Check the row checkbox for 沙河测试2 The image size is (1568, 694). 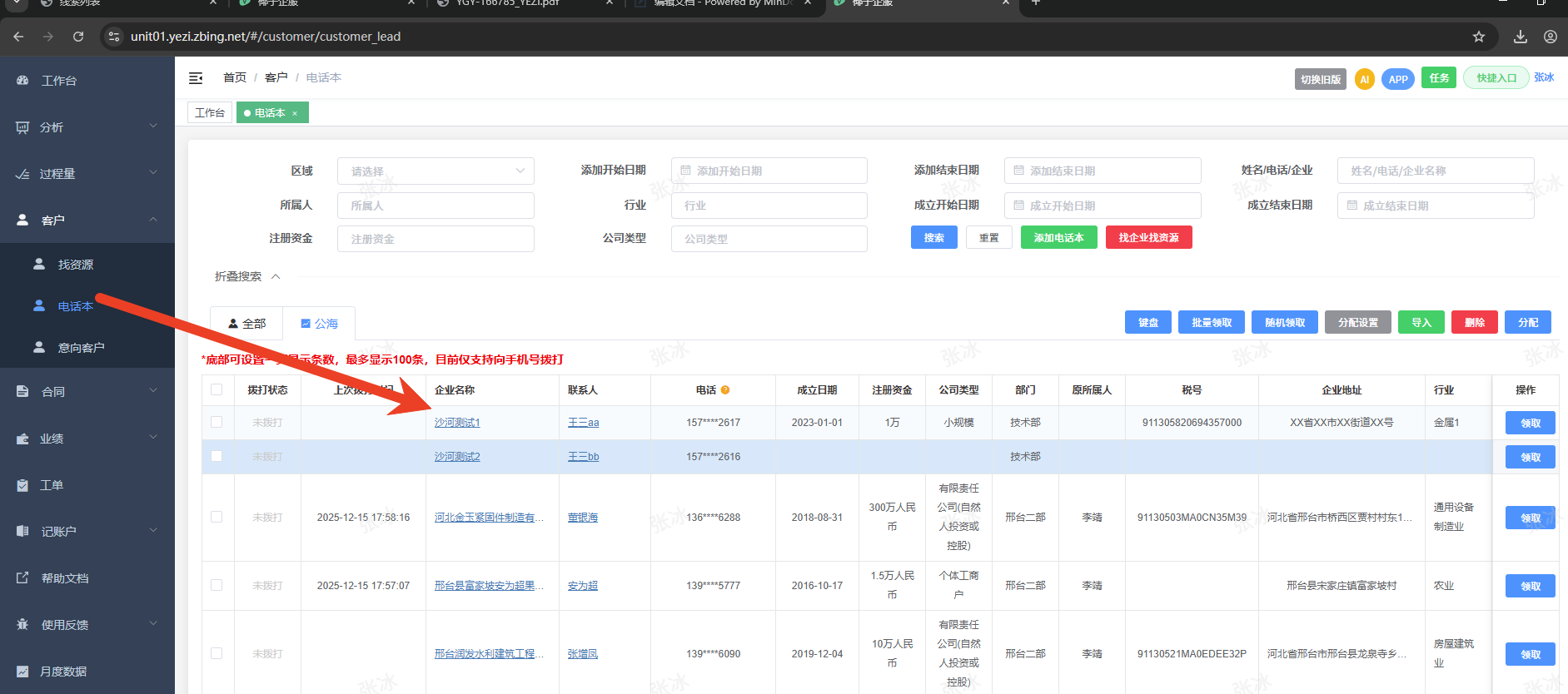tap(217, 456)
